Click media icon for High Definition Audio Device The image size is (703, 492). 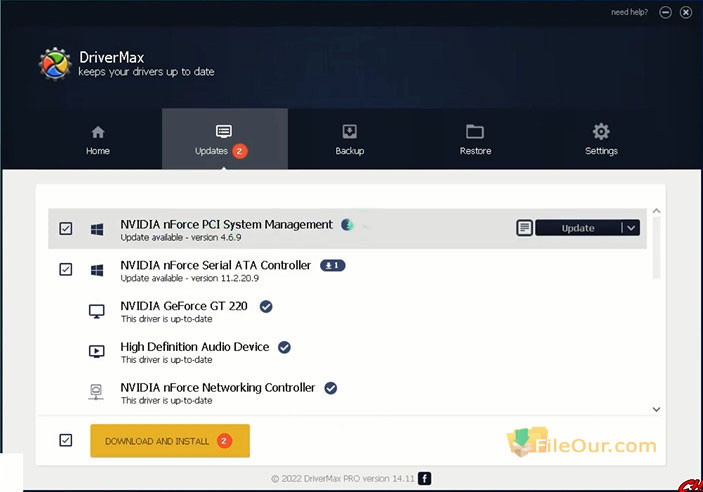pyautogui.click(x=96, y=351)
